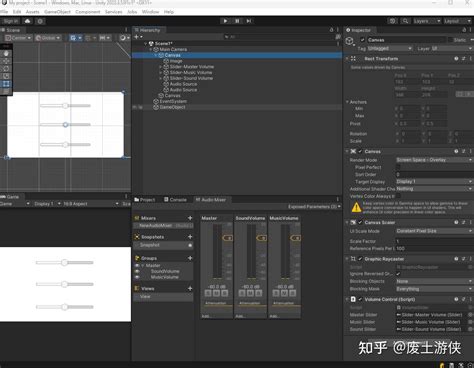Screen dimensions: 474x368
Task: Click the Play button
Action: [x=225, y=21]
